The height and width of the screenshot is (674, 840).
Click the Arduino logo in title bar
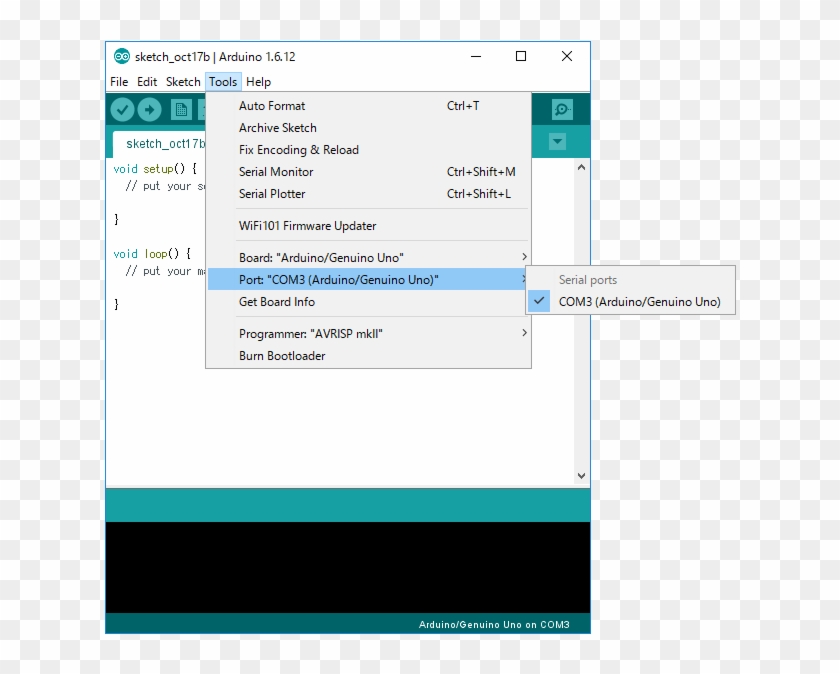(x=122, y=56)
